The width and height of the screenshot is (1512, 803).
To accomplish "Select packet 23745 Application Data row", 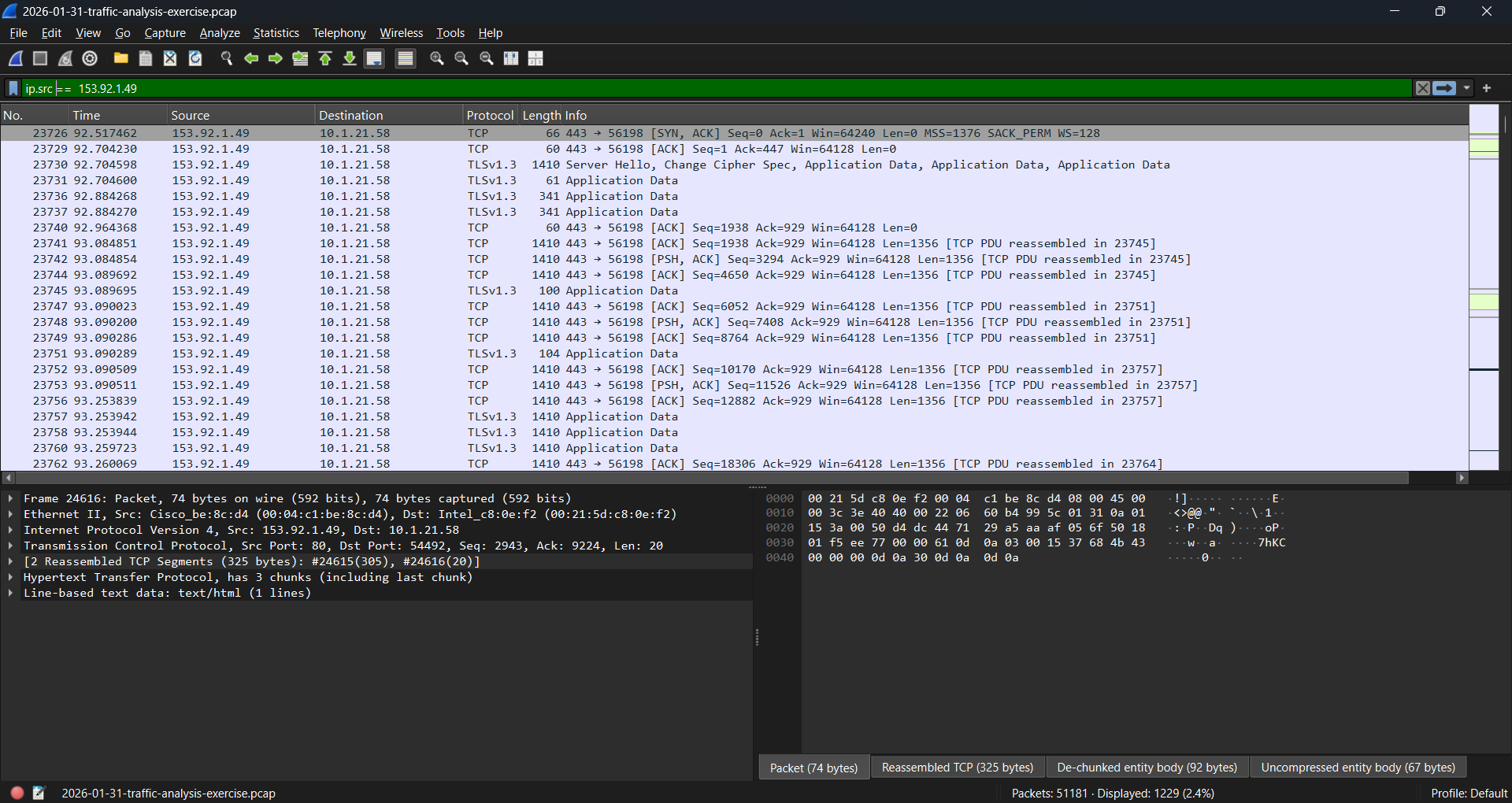I will (735, 290).
